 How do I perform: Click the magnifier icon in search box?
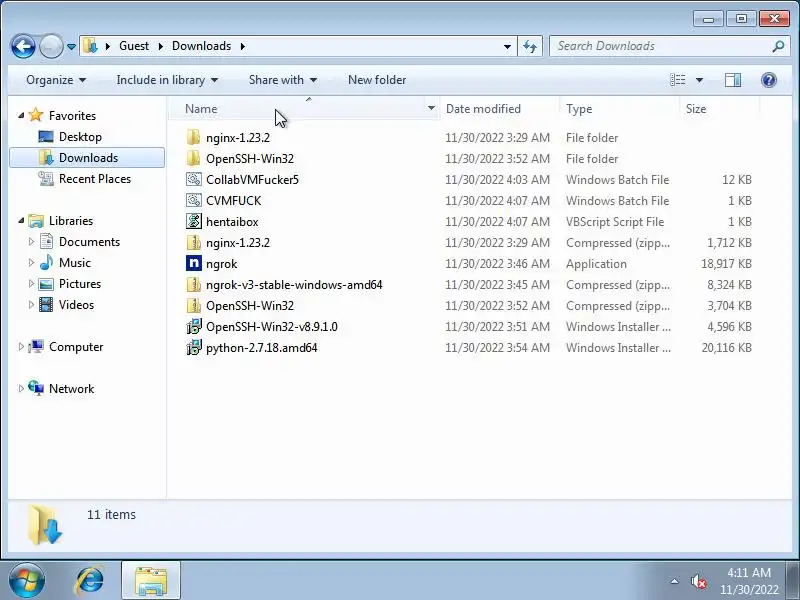778,46
